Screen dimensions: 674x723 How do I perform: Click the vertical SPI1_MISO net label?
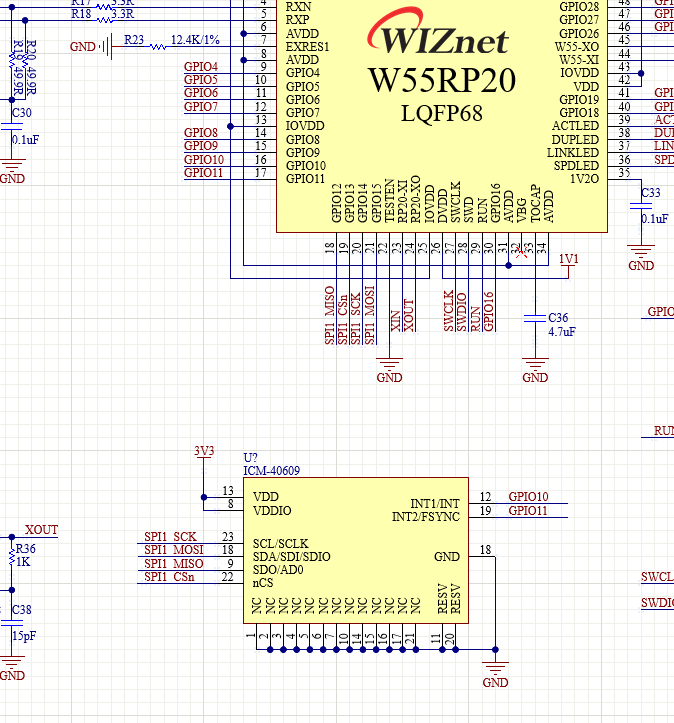coord(330,315)
